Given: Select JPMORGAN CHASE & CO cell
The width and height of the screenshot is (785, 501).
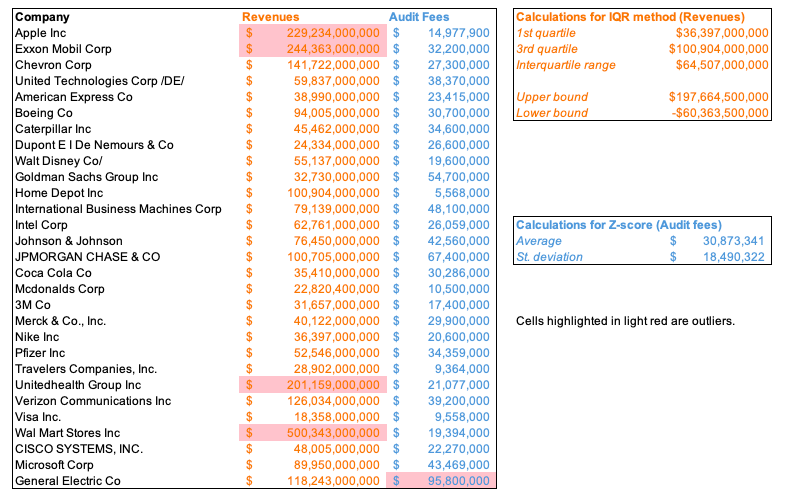Looking at the screenshot, I should (x=88, y=257).
